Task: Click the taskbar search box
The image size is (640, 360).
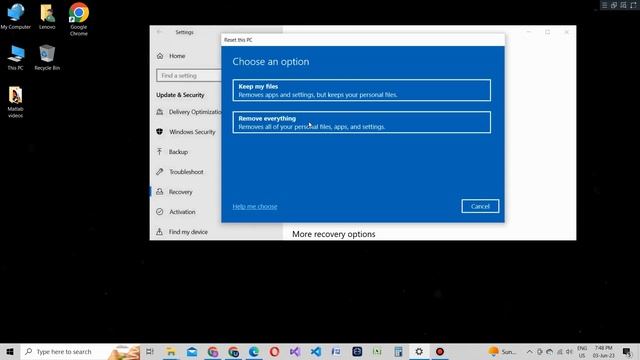Action: [80, 351]
